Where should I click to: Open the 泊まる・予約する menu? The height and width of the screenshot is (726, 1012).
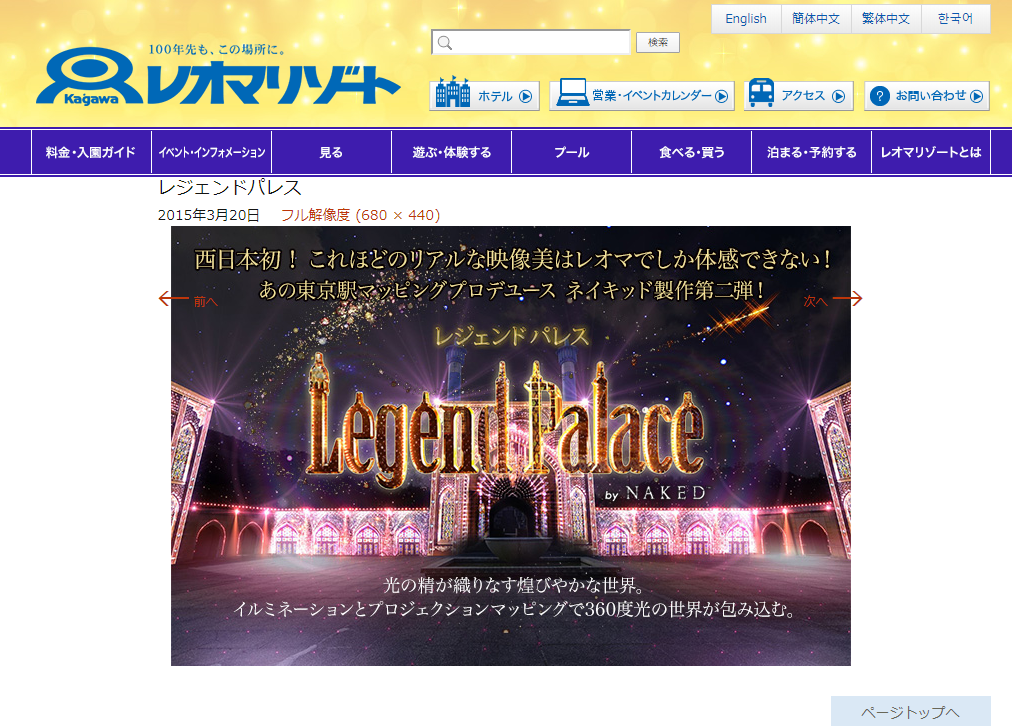coord(812,152)
